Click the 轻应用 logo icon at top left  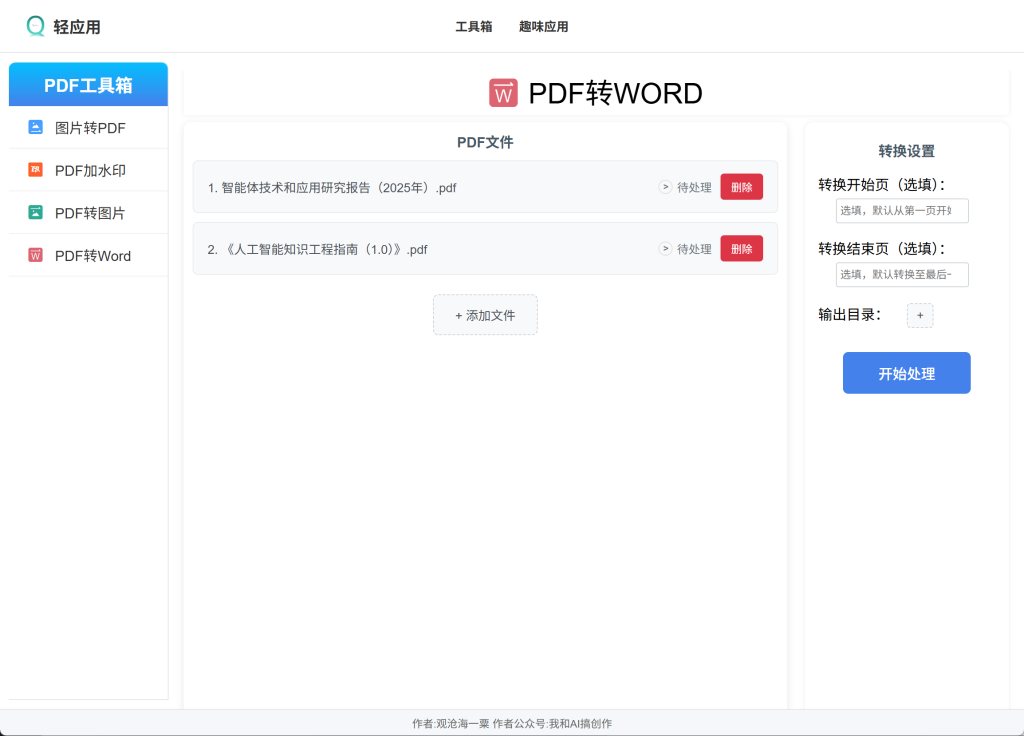point(35,26)
